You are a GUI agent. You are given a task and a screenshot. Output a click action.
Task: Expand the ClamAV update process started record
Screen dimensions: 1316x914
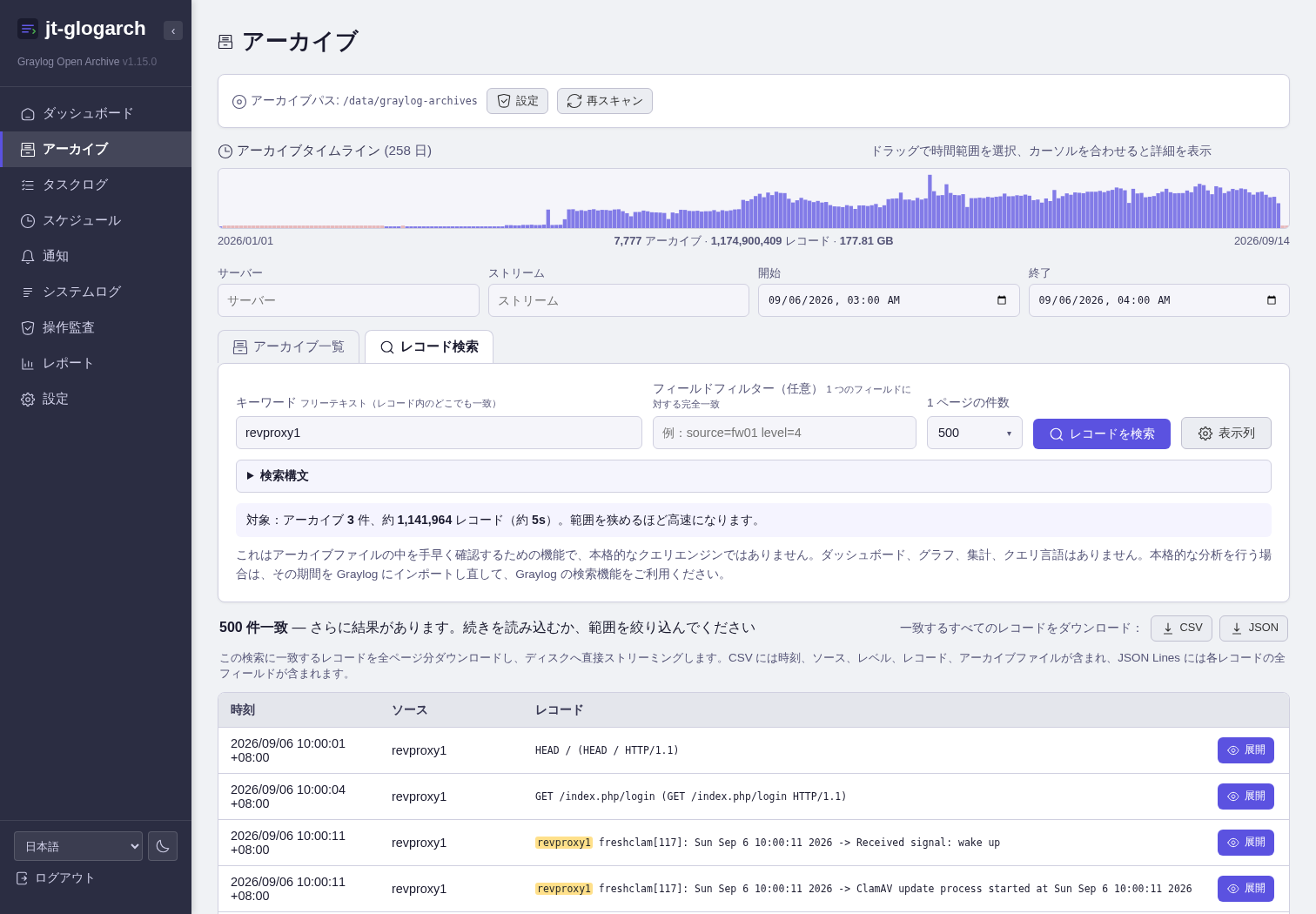point(1245,889)
